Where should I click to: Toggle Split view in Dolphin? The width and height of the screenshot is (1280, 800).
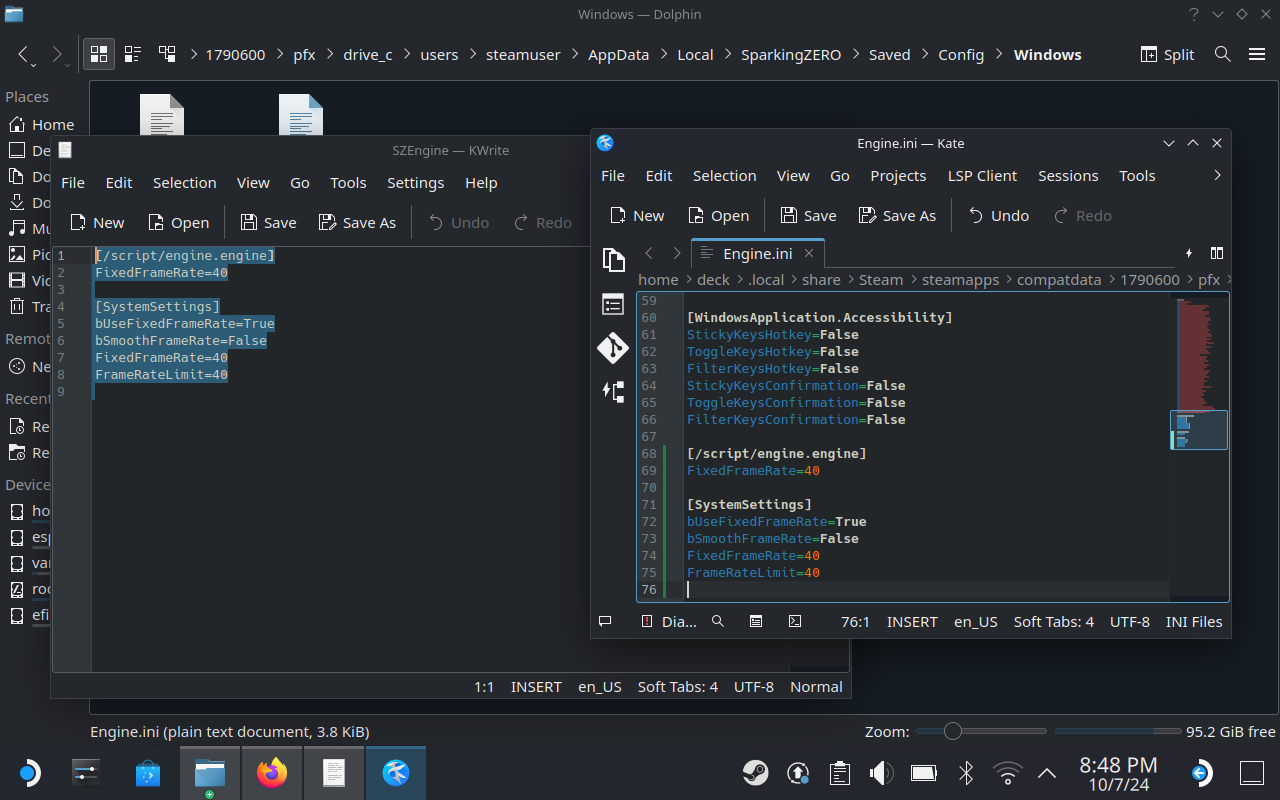click(x=1168, y=54)
